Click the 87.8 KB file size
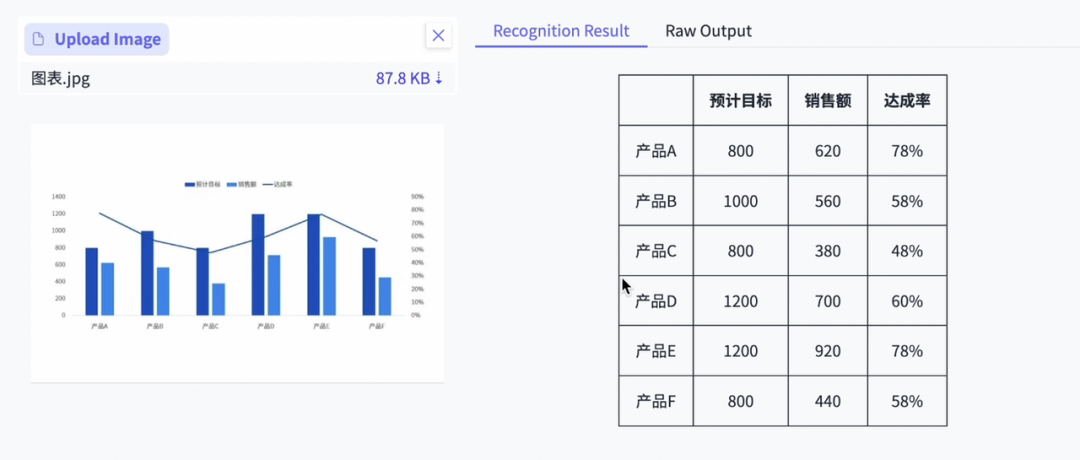This screenshot has height=460, width=1080. (403, 79)
